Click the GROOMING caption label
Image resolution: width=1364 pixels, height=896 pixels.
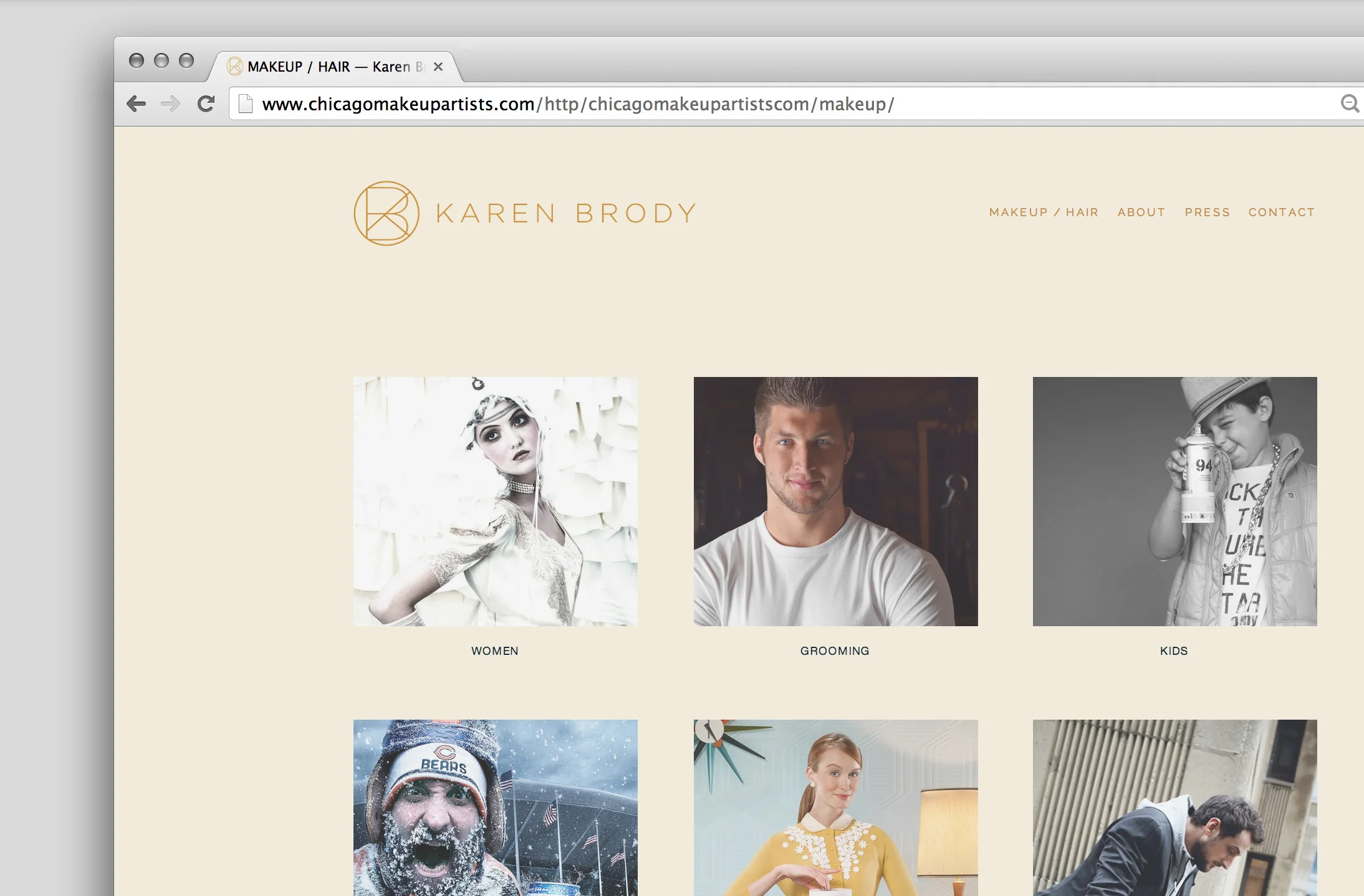pyautogui.click(x=834, y=651)
